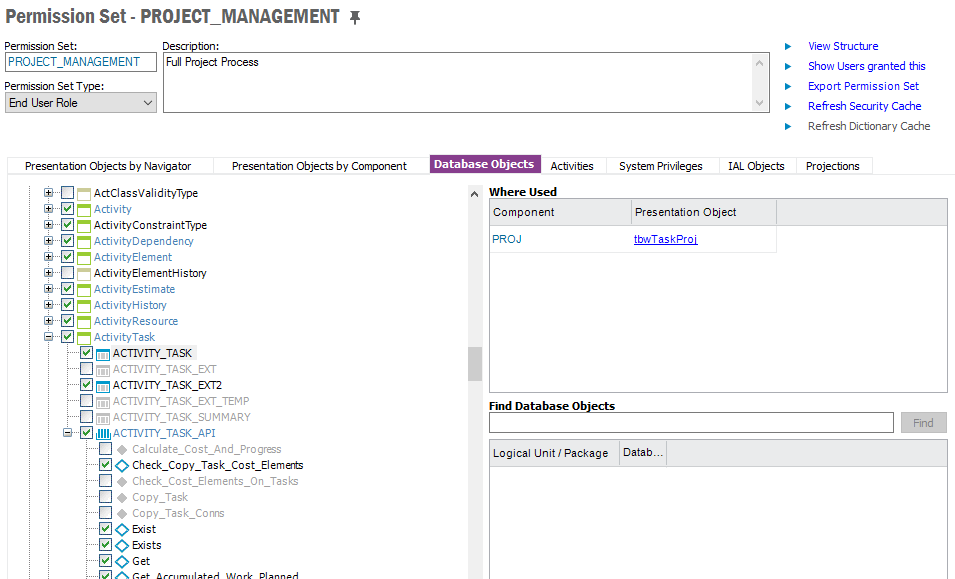Click the arrow icon beside View Structure
Screen dimensions: 955x579
point(788,46)
